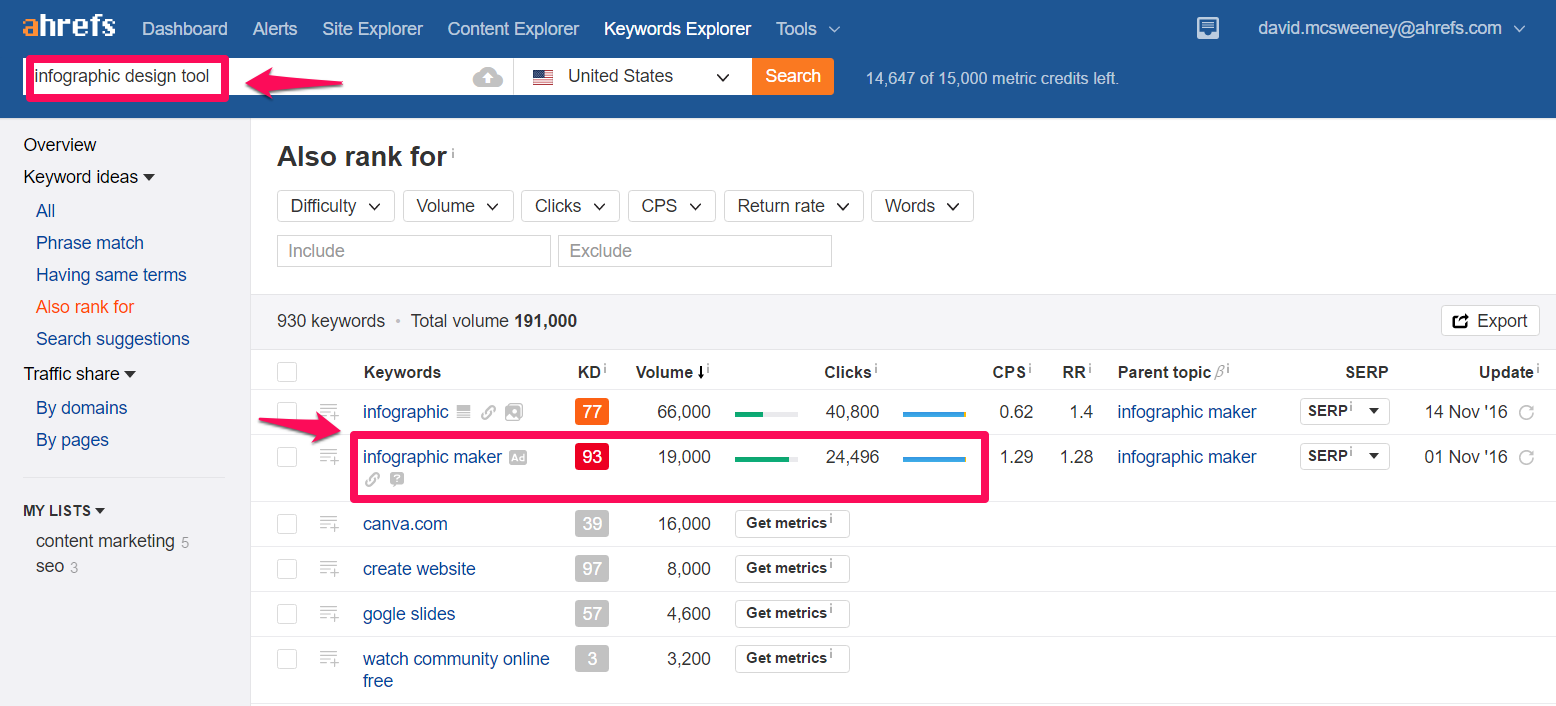Open the United States country dropdown
The width and height of the screenshot is (1556, 706).
pyautogui.click(x=632, y=76)
